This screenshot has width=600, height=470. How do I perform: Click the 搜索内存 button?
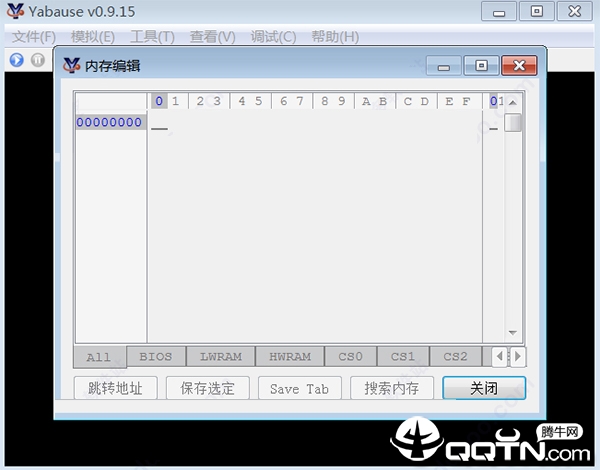(x=392, y=388)
